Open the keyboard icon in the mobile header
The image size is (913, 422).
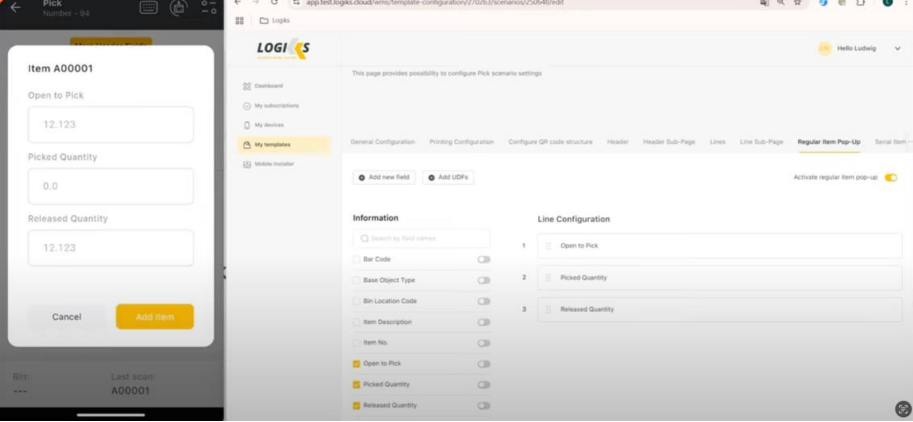click(x=148, y=8)
